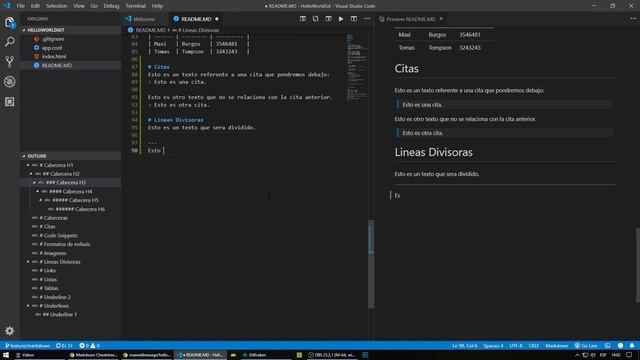This screenshot has width=640, height=360.
Task: Select the Preview README.MD tab
Action: pyautogui.click(x=411, y=19)
